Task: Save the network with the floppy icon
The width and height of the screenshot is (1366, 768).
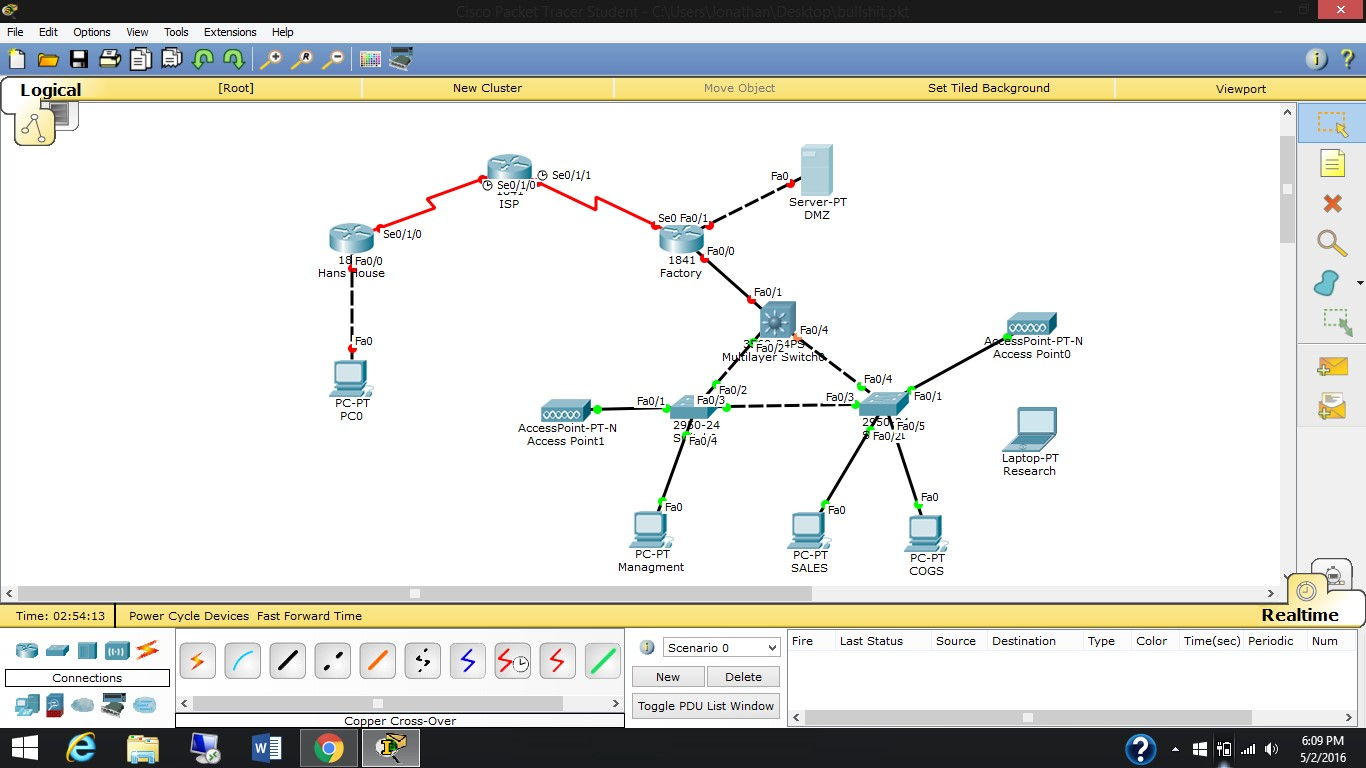Action: (x=78, y=59)
